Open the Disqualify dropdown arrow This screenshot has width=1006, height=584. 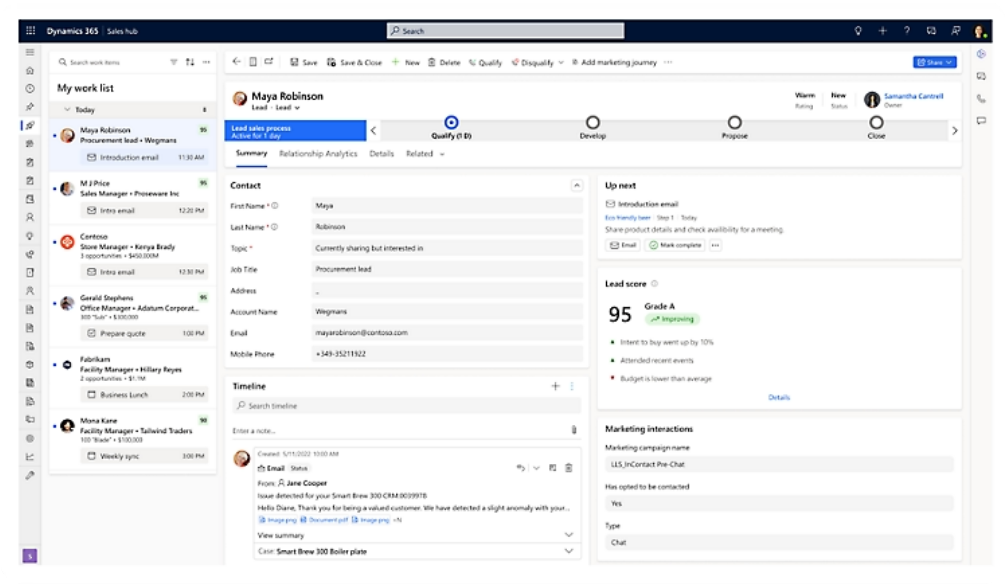point(561,62)
